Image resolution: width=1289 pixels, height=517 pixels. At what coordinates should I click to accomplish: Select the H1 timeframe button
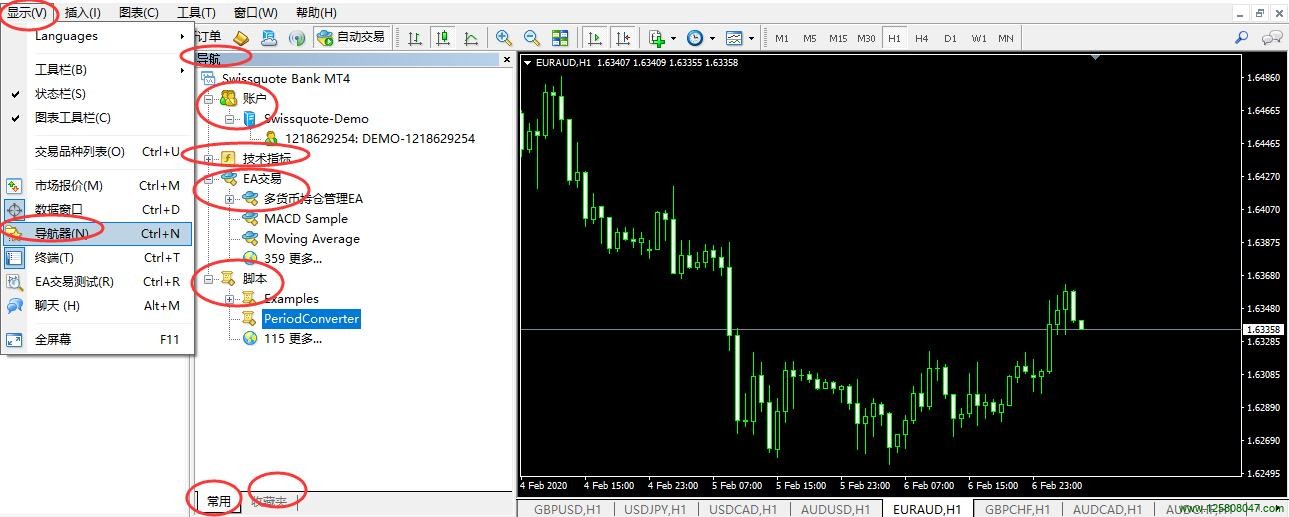tap(894, 38)
